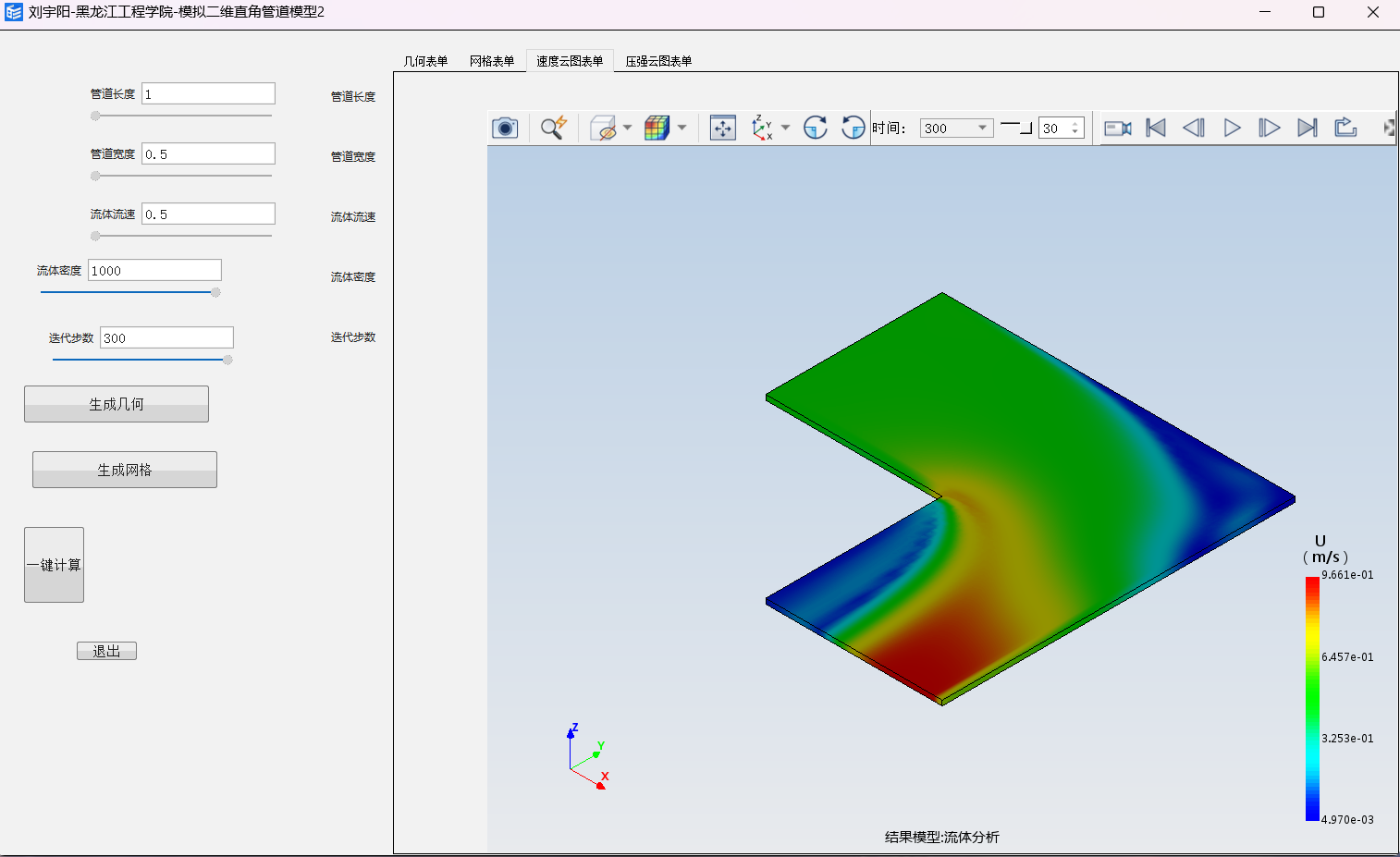Viewport: 1400px width, 857px height.
Task: Maximize the application window
Action: pyautogui.click(x=1319, y=12)
